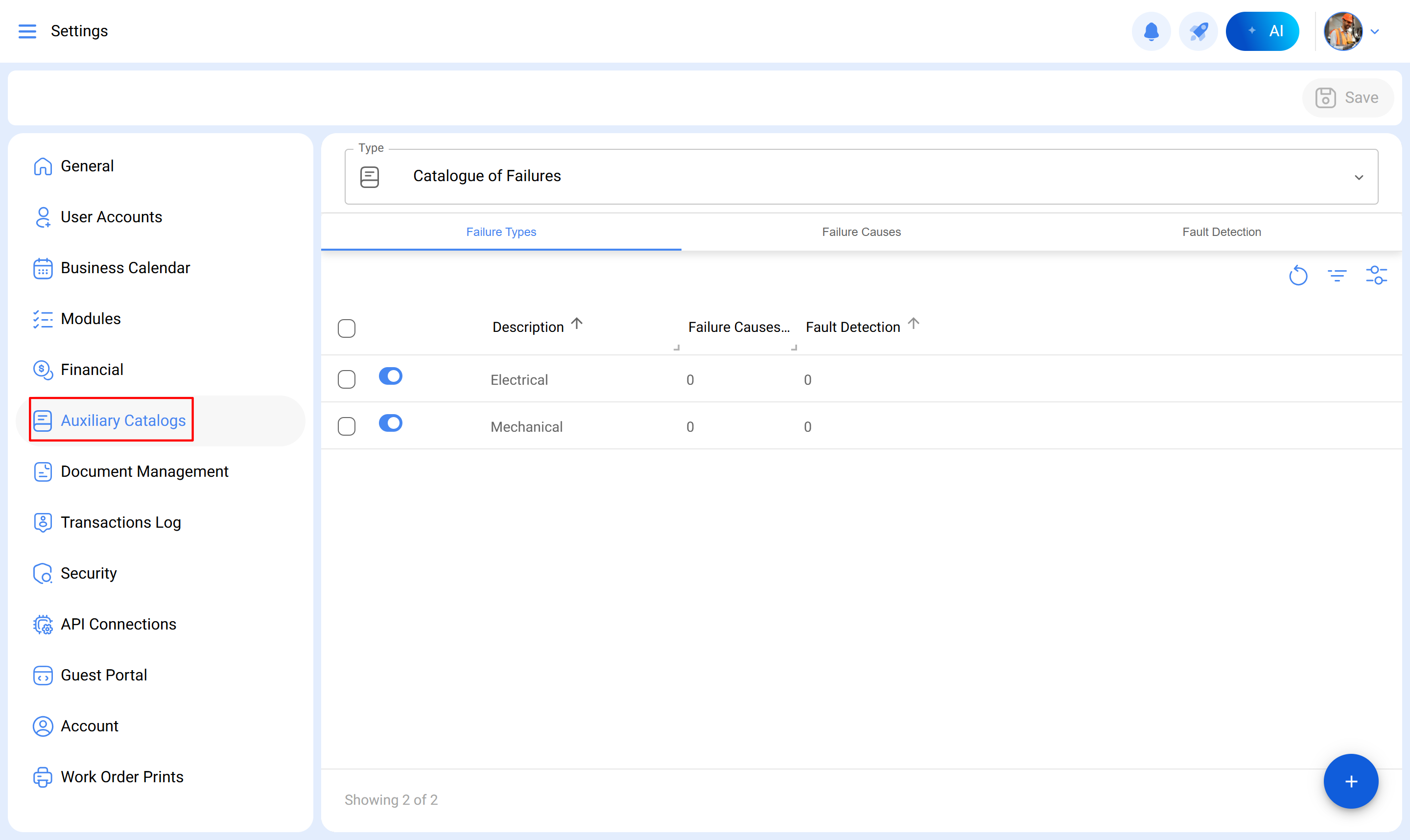Tick the Electrical row checkbox
The image size is (1410, 840).
click(347, 379)
